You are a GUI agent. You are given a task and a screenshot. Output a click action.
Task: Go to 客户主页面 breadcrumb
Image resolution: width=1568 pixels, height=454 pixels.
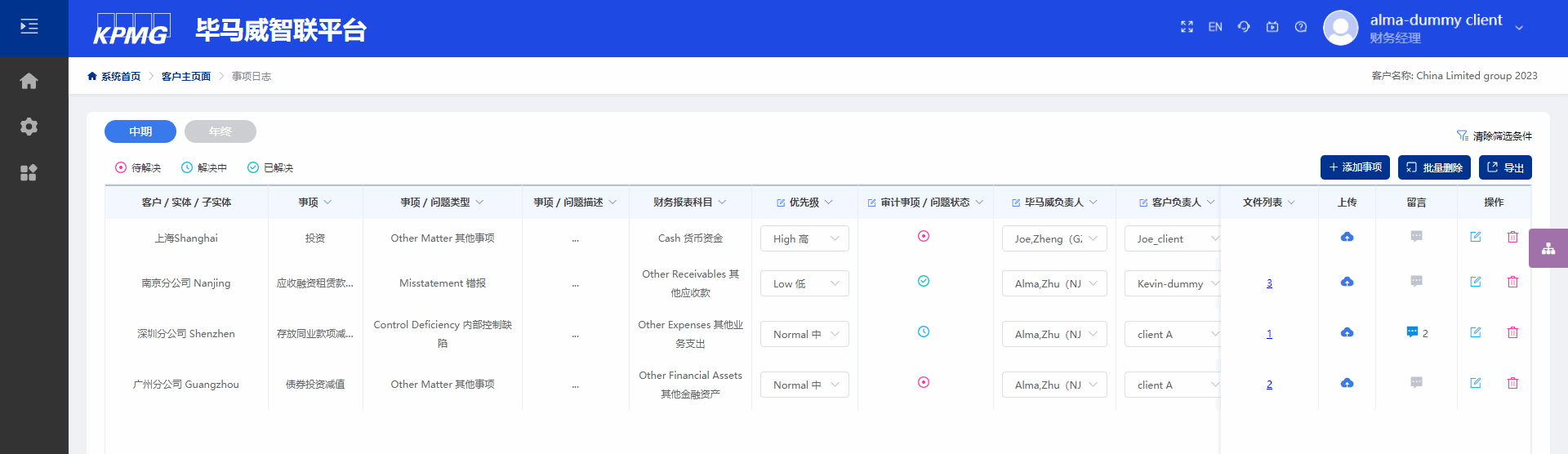(x=186, y=76)
